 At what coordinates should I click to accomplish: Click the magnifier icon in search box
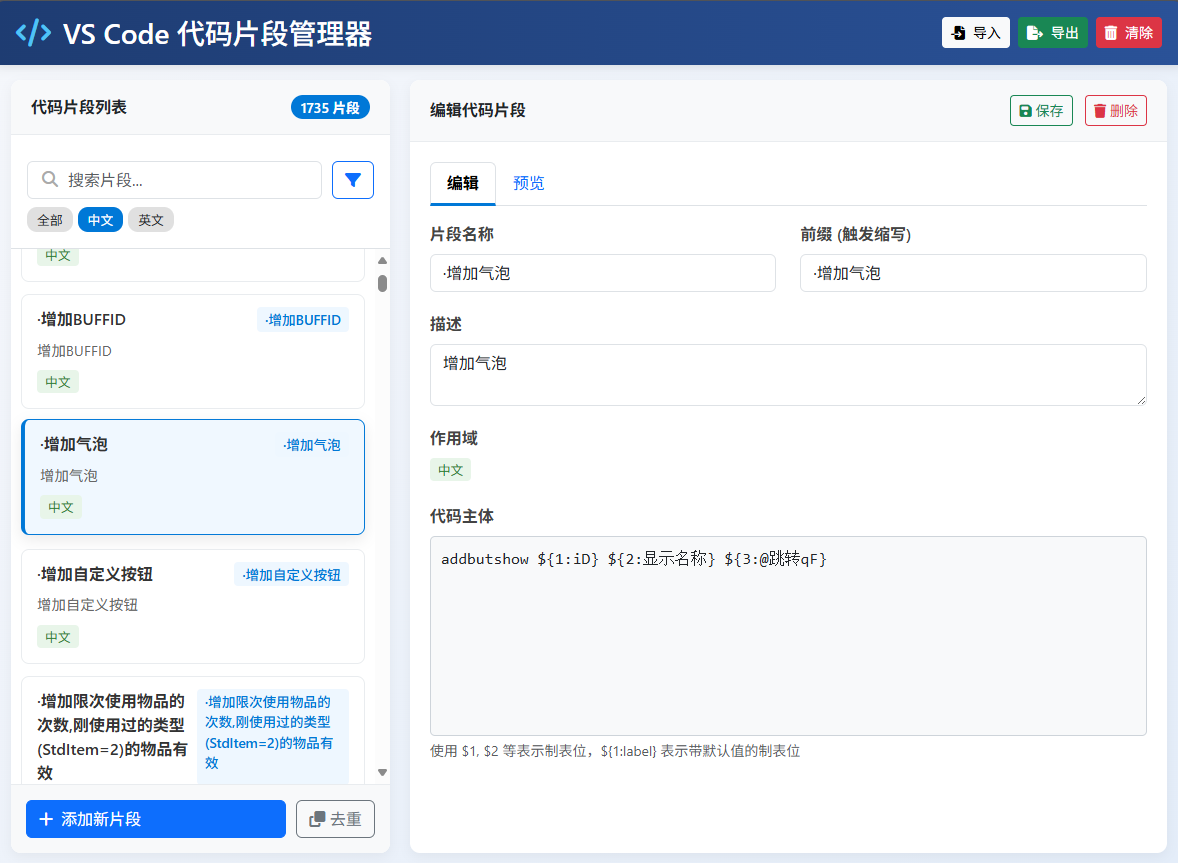click(x=49, y=180)
